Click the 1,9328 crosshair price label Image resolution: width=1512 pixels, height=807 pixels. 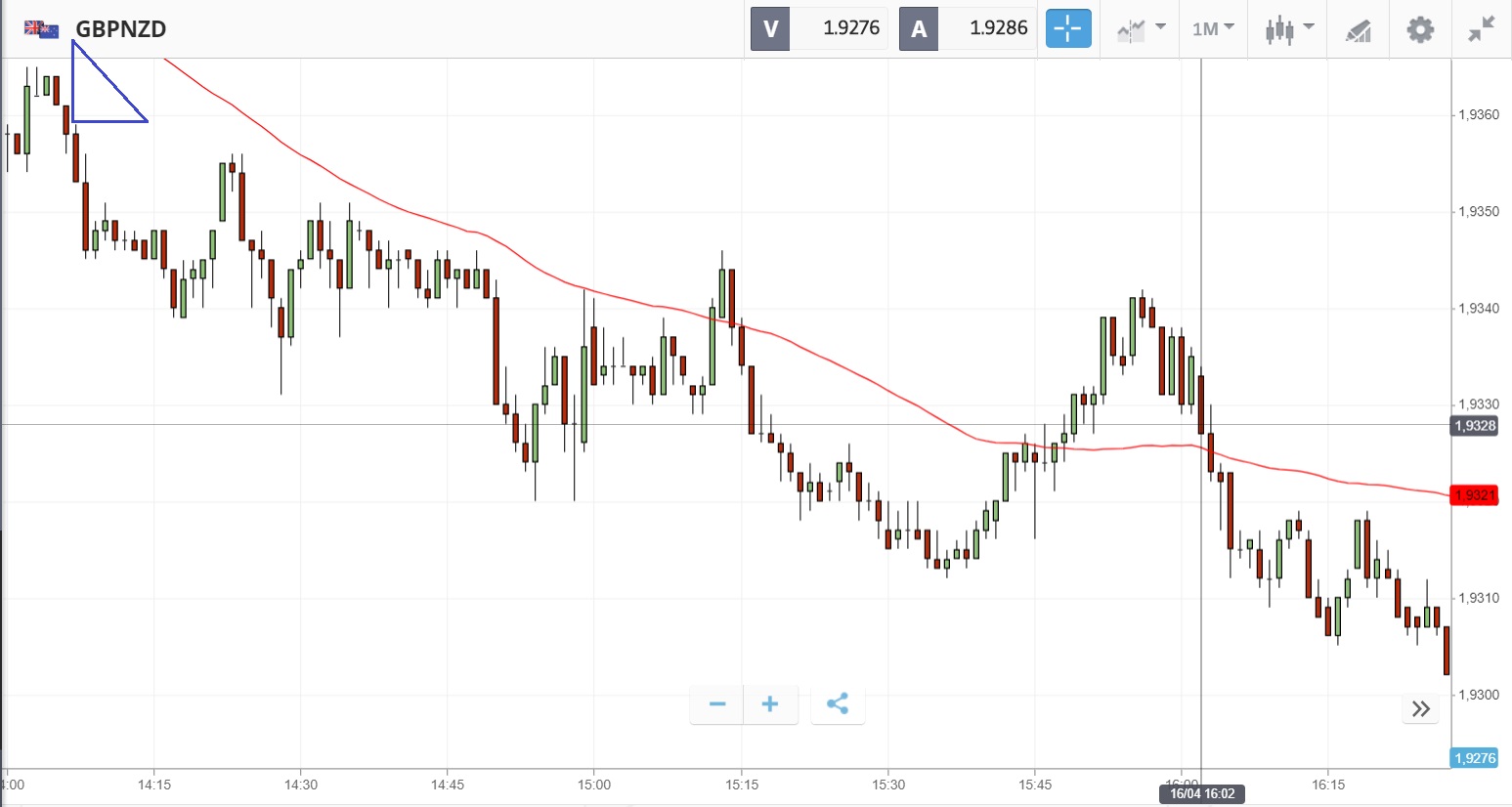[x=1474, y=426]
